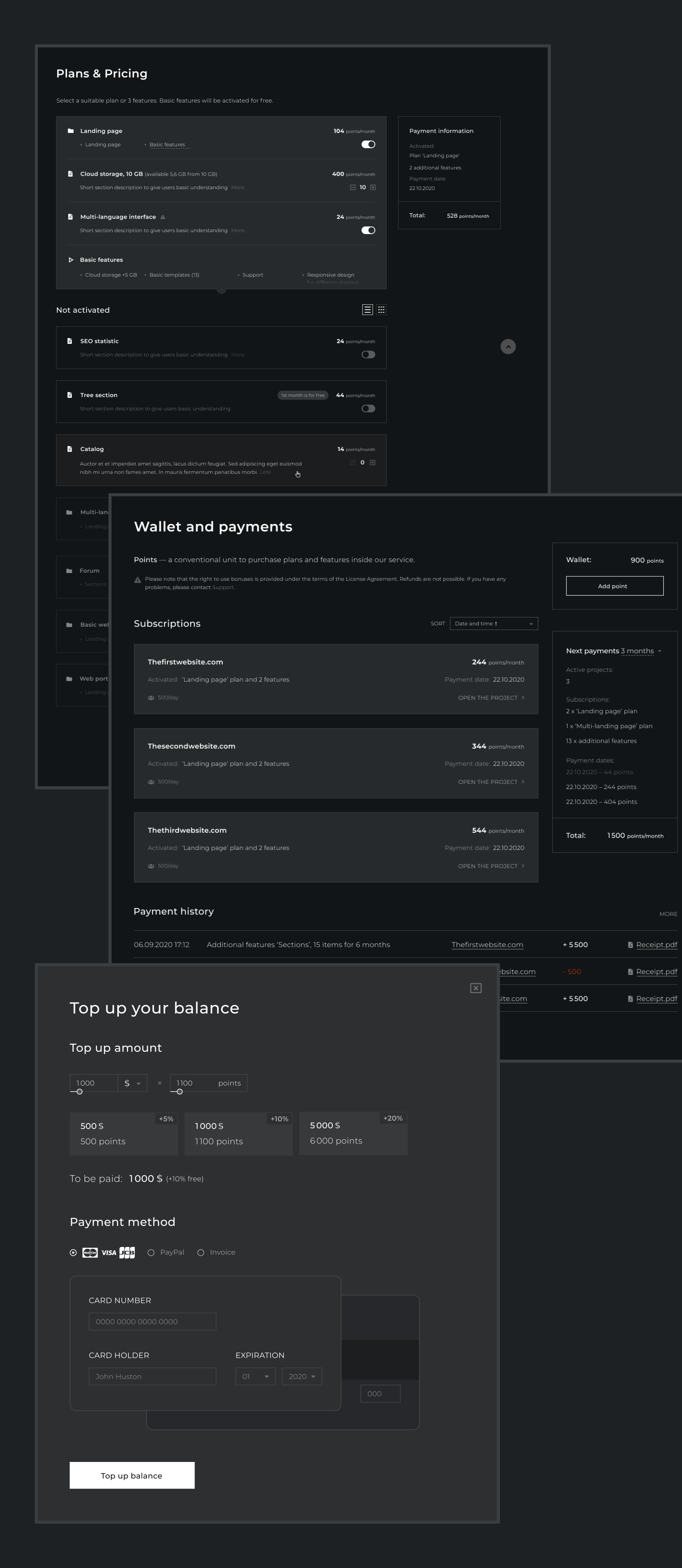Click file icon of first Receipt.pdf

click(630, 945)
